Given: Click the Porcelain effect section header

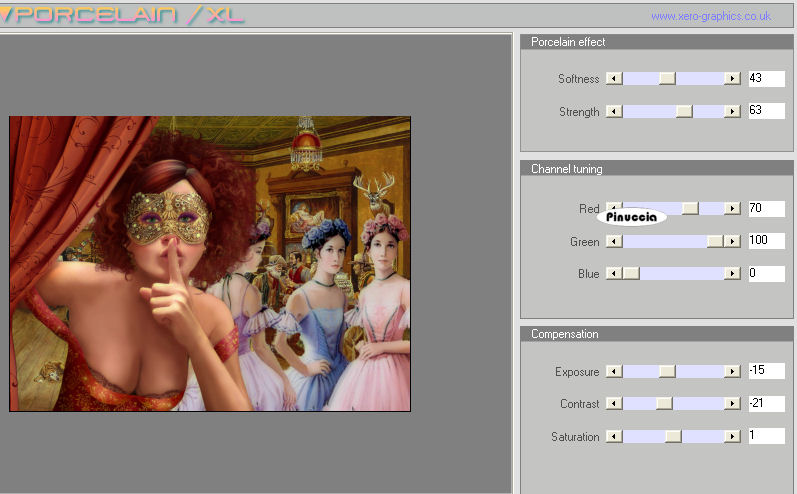Looking at the screenshot, I should click(656, 42).
